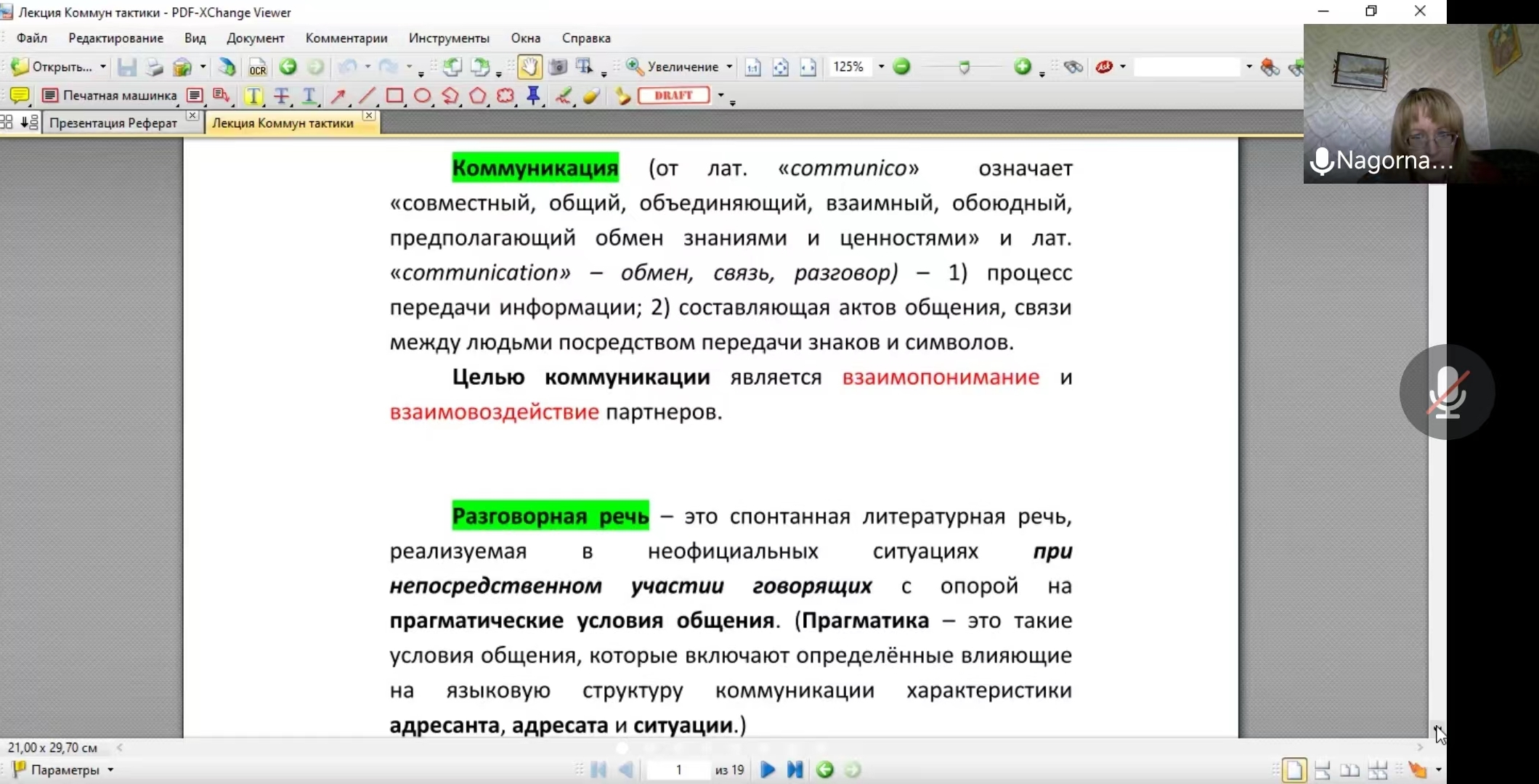
Task: Switch to Презентация Реферат tab
Action: point(113,123)
